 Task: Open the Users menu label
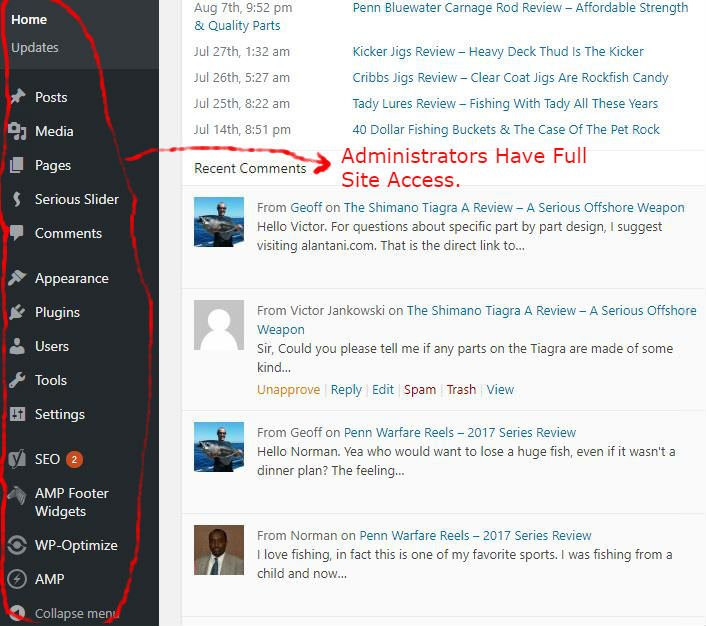pyautogui.click(x=52, y=346)
